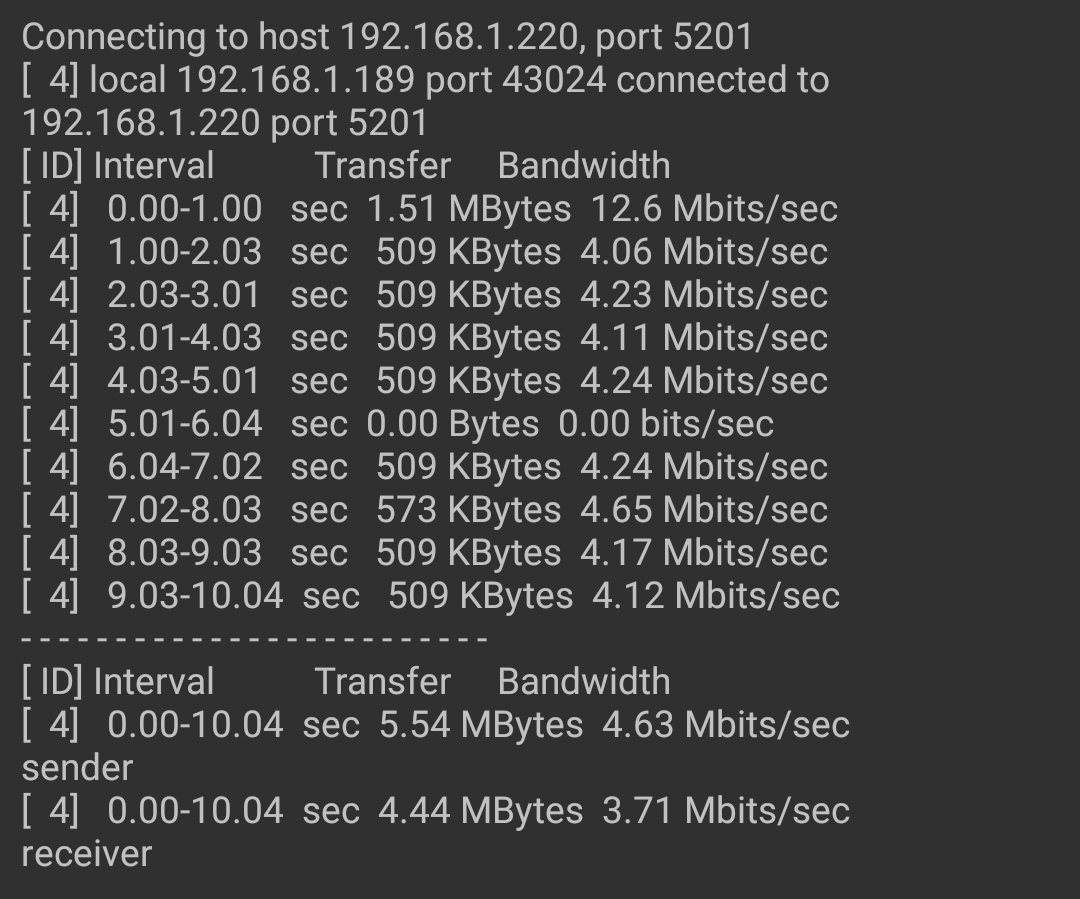The image size is (1080, 899).
Task: Click the 'receiver' label at bottom
Action: coord(87,854)
